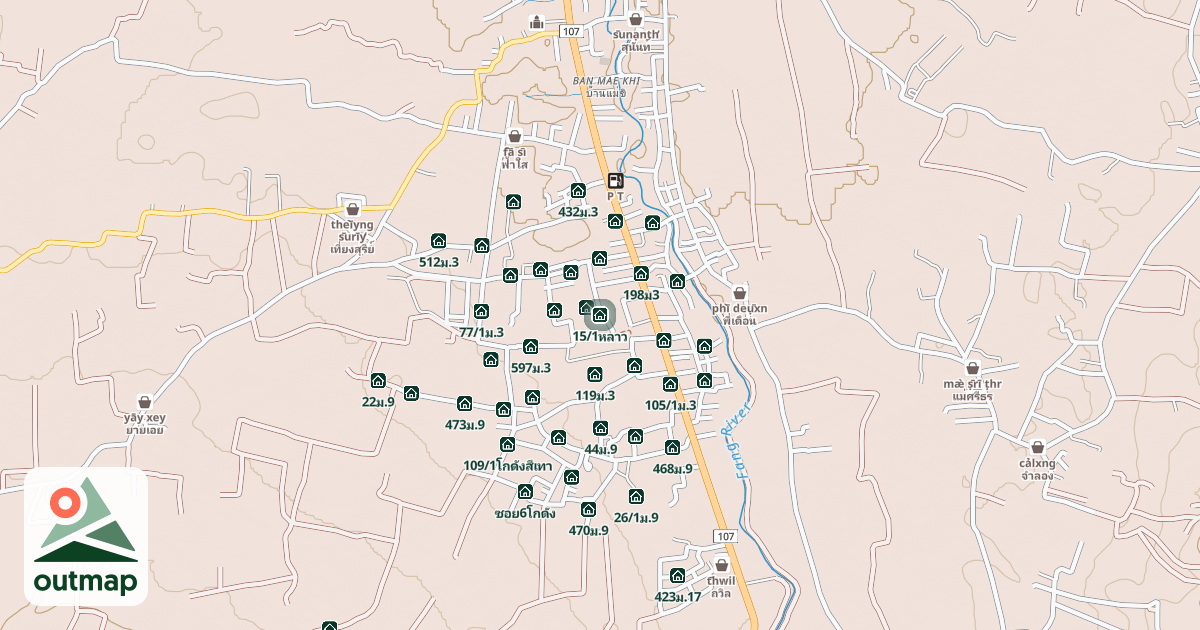This screenshot has width=1200, height=630.
Task: Click the PT fuel station icon
Action: [x=615, y=181]
